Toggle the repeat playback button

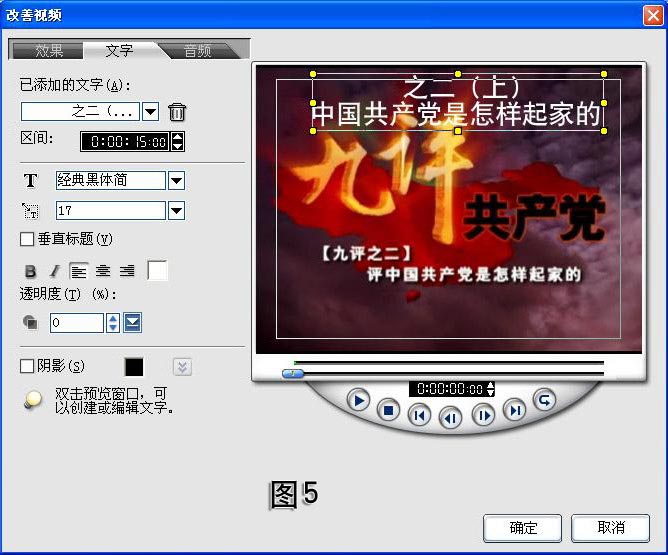(x=543, y=401)
